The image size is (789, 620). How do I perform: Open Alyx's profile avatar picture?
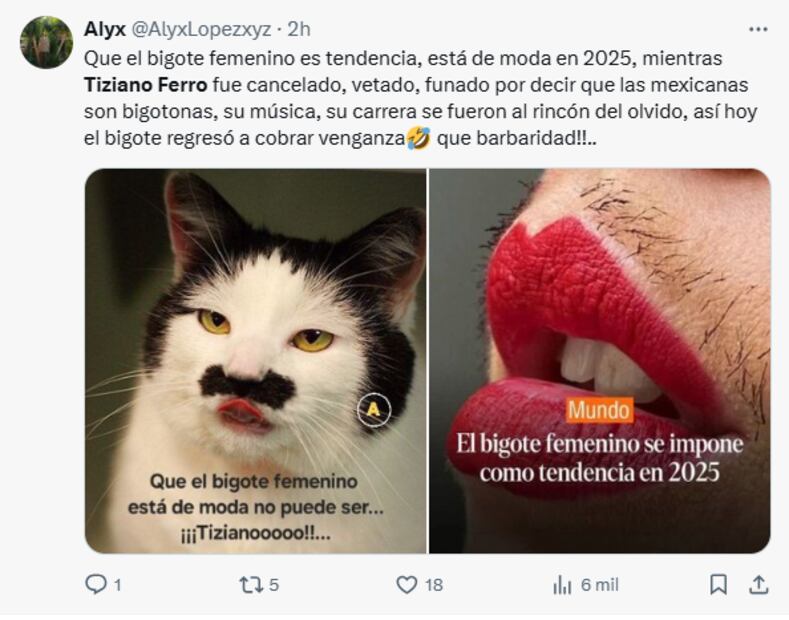pyautogui.click(x=46, y=42)
